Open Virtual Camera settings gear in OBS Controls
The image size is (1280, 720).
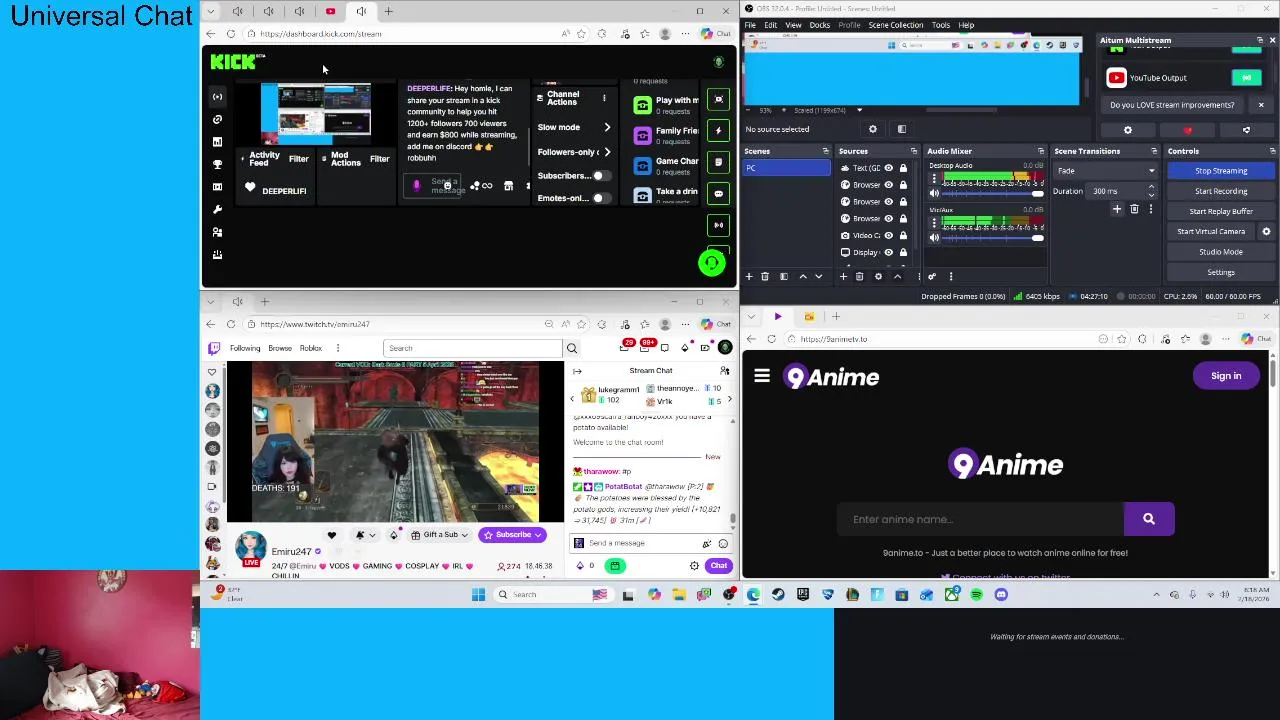click(x=1266, y=231)
